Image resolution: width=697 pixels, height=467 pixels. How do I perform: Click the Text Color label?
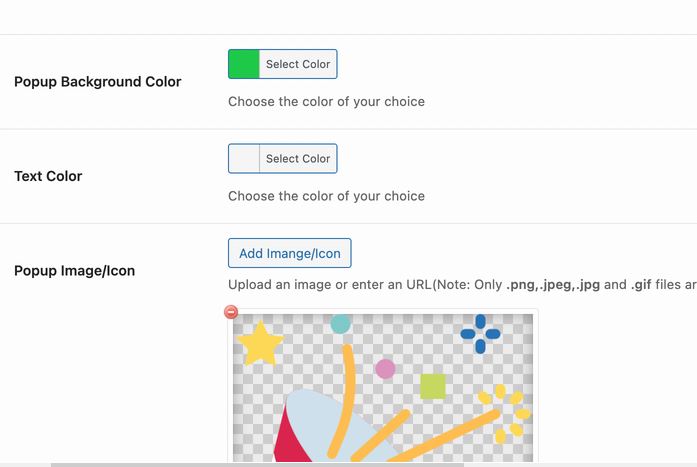[48, 176]
